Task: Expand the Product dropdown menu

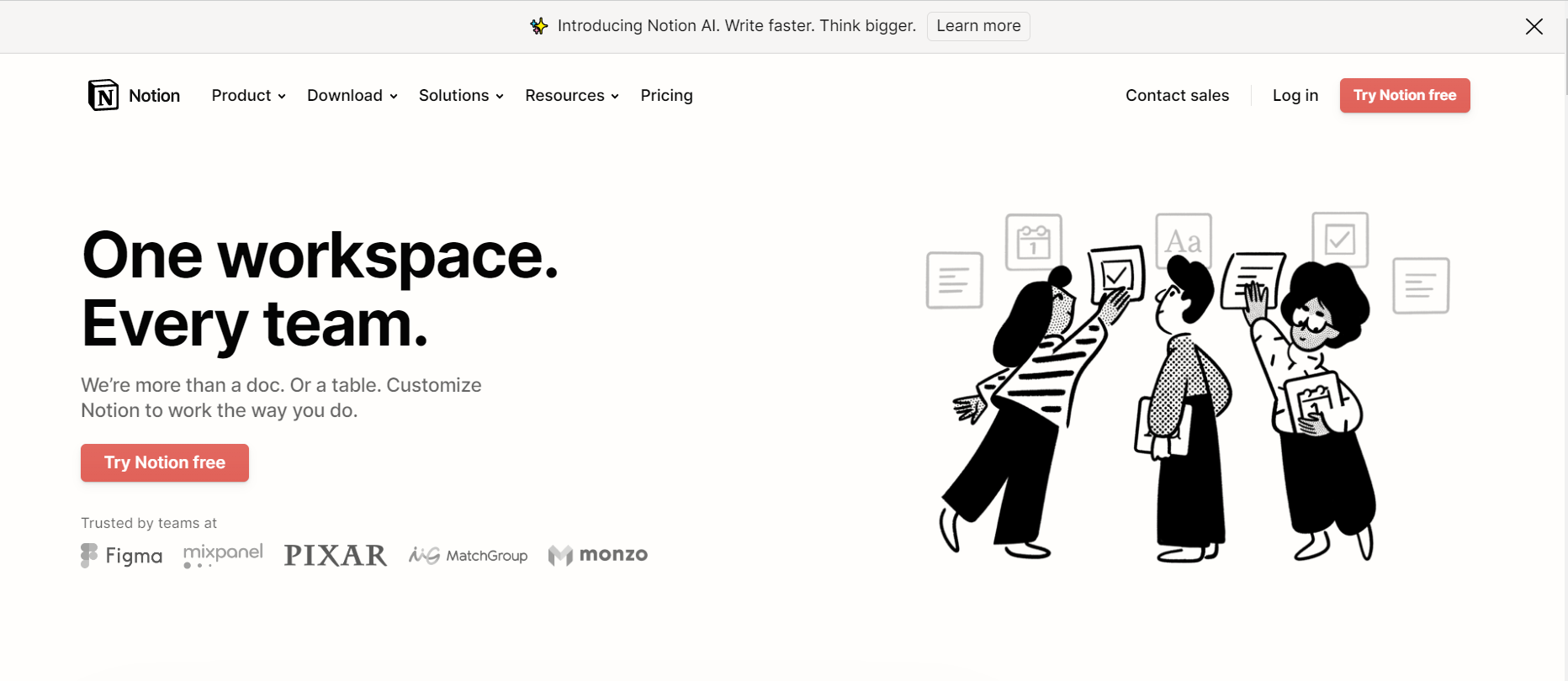Action: 249,96
